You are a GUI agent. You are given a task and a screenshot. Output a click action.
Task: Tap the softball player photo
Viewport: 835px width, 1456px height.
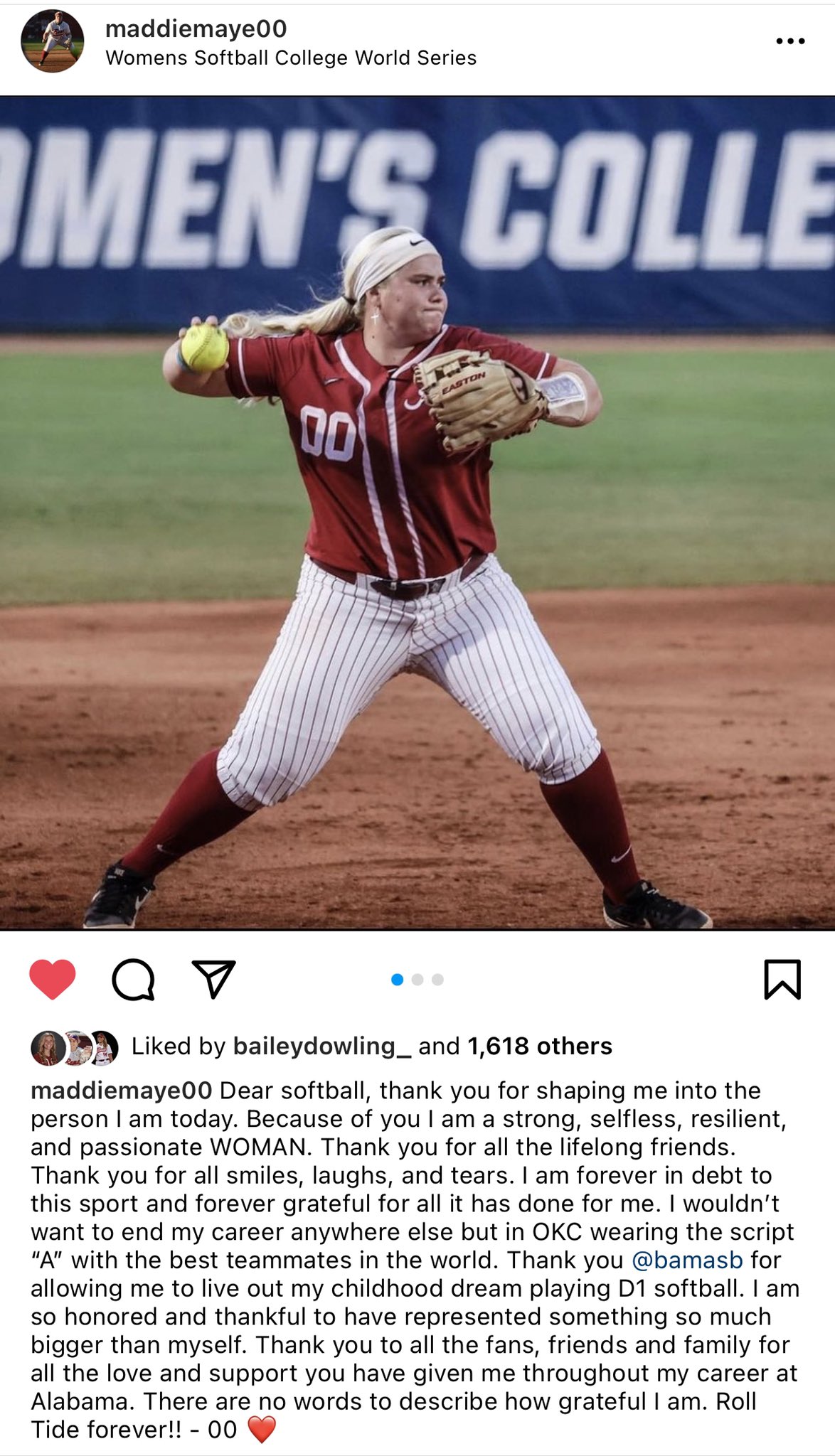(x=418, y=513)
